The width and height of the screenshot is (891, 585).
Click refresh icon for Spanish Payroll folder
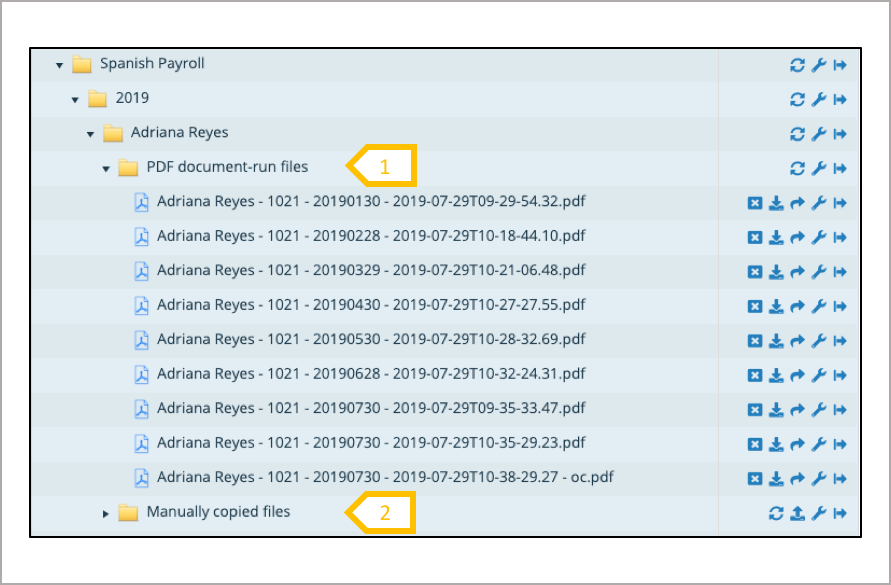797,65
